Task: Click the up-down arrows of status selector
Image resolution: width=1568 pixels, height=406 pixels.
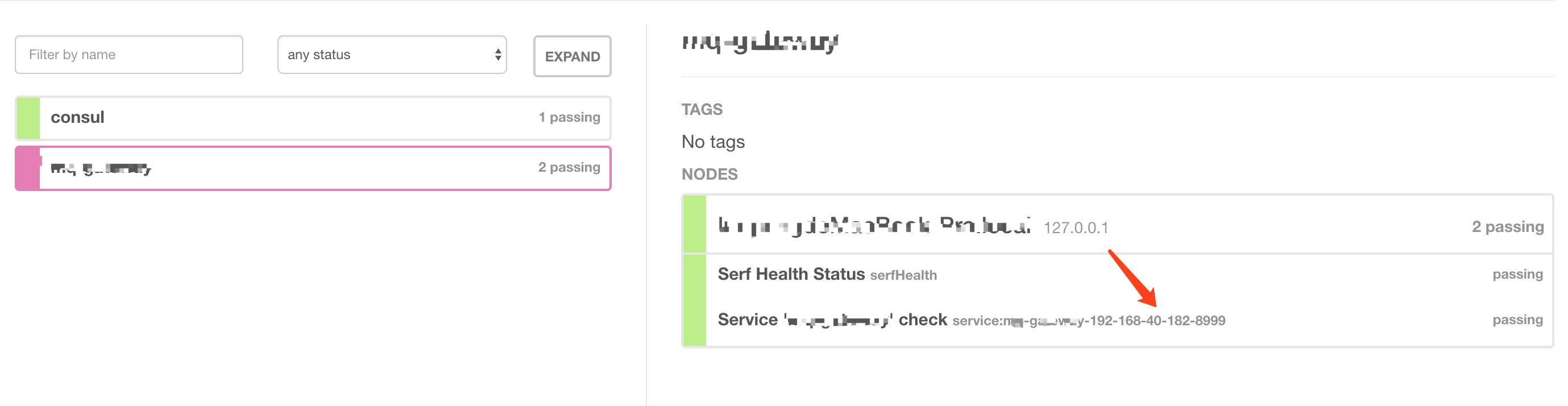Action: [498, 55]
